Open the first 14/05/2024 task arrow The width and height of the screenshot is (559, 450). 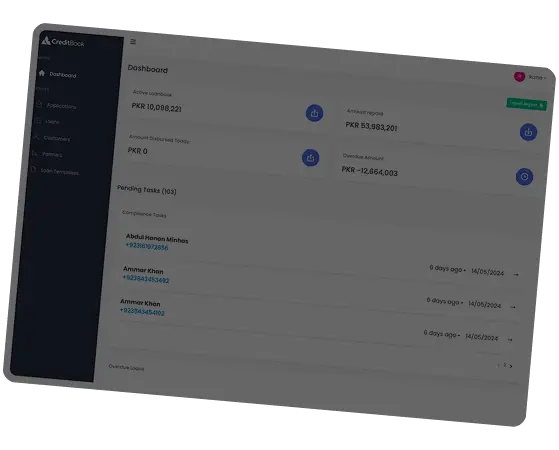[516, 274]
